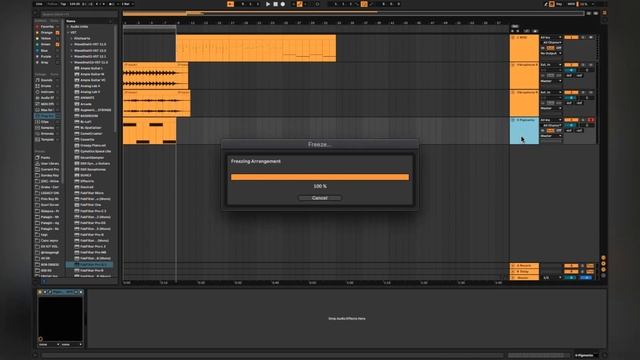This screenshot has height=360, width=640.
Task: Toggle the device activator in device view
Action: pos(40,292)
